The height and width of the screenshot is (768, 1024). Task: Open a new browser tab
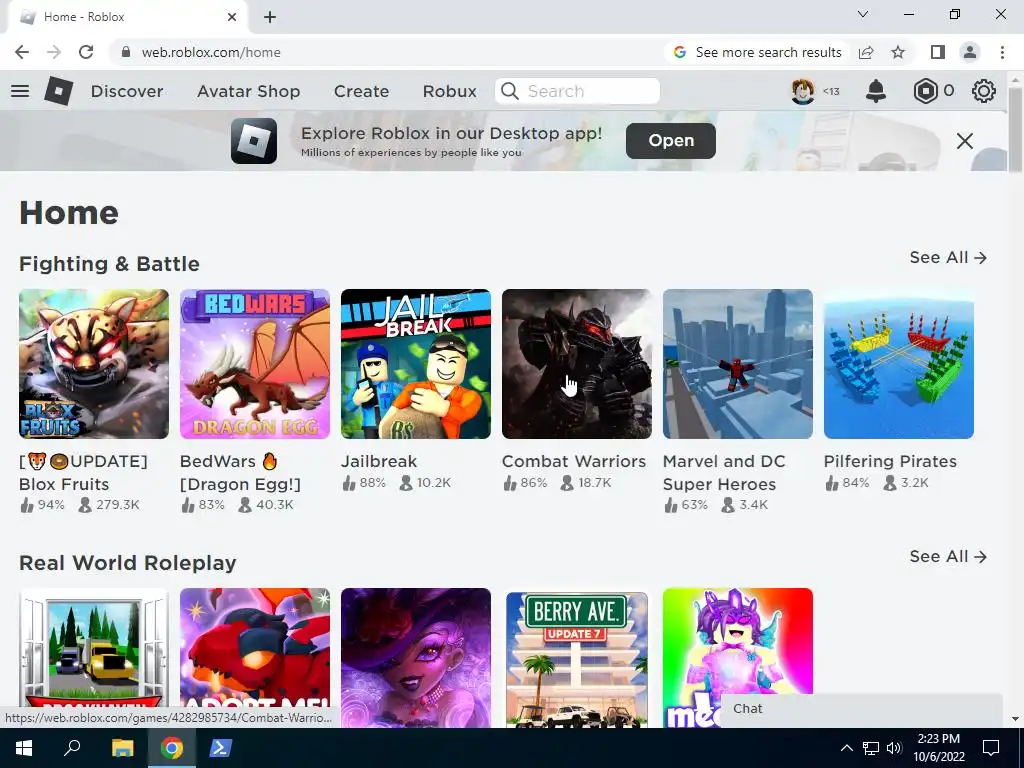coord(270,17)
